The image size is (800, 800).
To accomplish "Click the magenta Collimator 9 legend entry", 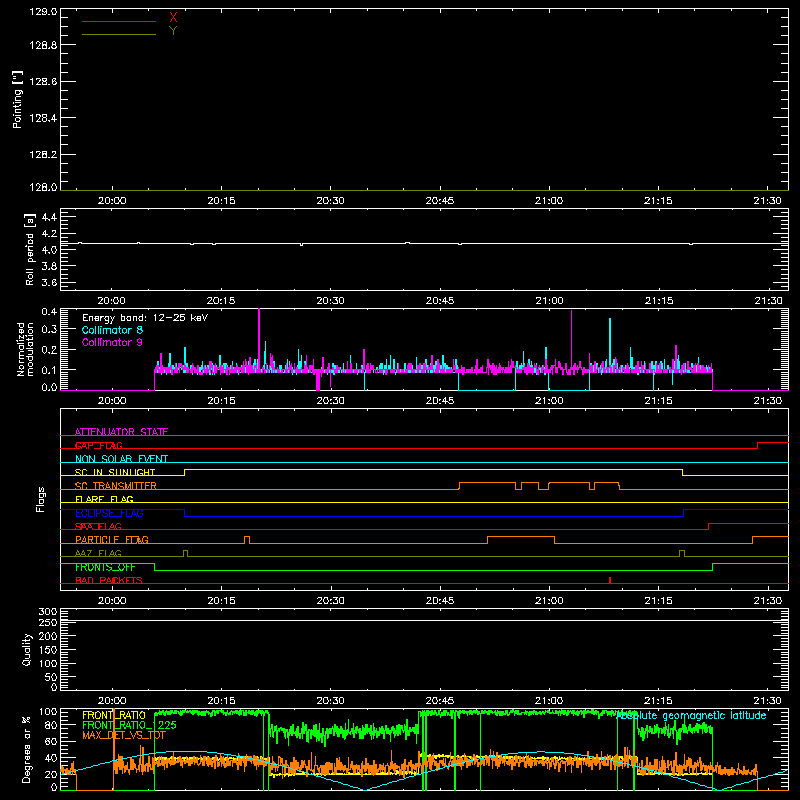I will pyautogui.click(x=112, y=342).
